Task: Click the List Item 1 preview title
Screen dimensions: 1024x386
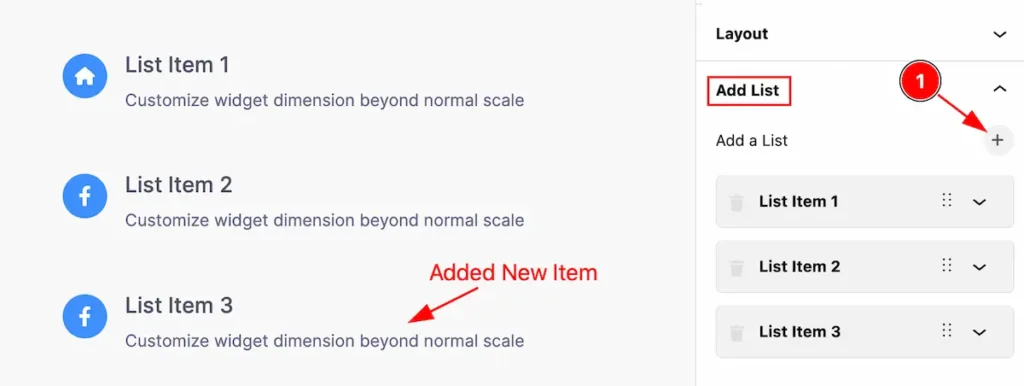Action: tap(177, 65)
